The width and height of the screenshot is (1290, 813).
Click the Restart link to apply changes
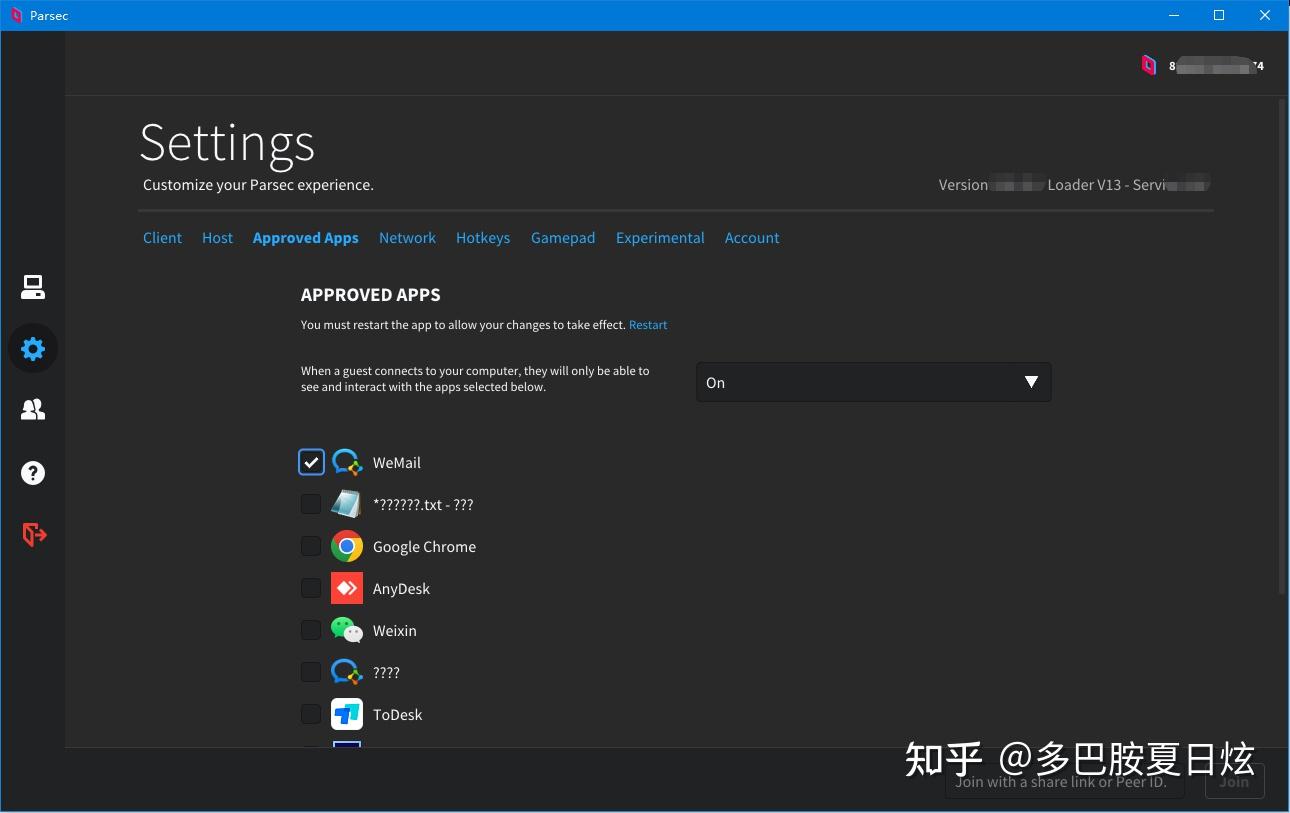648,324
